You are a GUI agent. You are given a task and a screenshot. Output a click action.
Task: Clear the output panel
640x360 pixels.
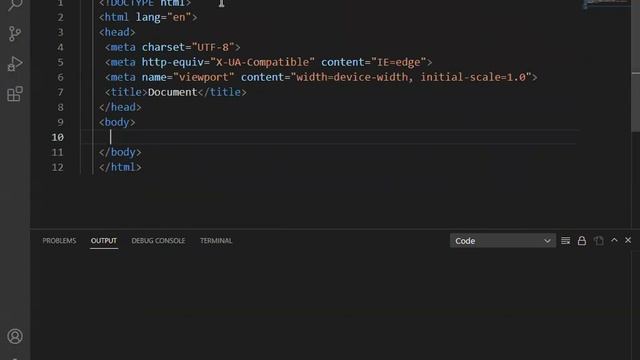565,241
